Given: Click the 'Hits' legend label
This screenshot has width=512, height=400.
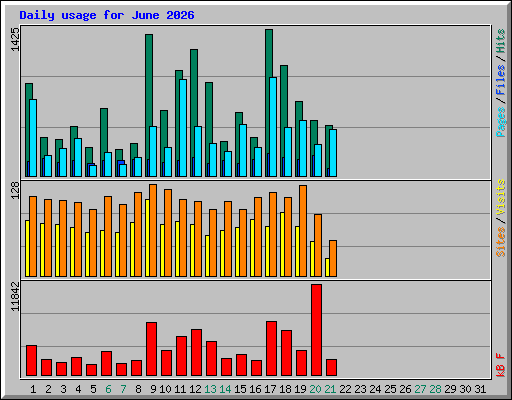Looking at the screenshot, I should pyautogui.click(x=501, y=41).
